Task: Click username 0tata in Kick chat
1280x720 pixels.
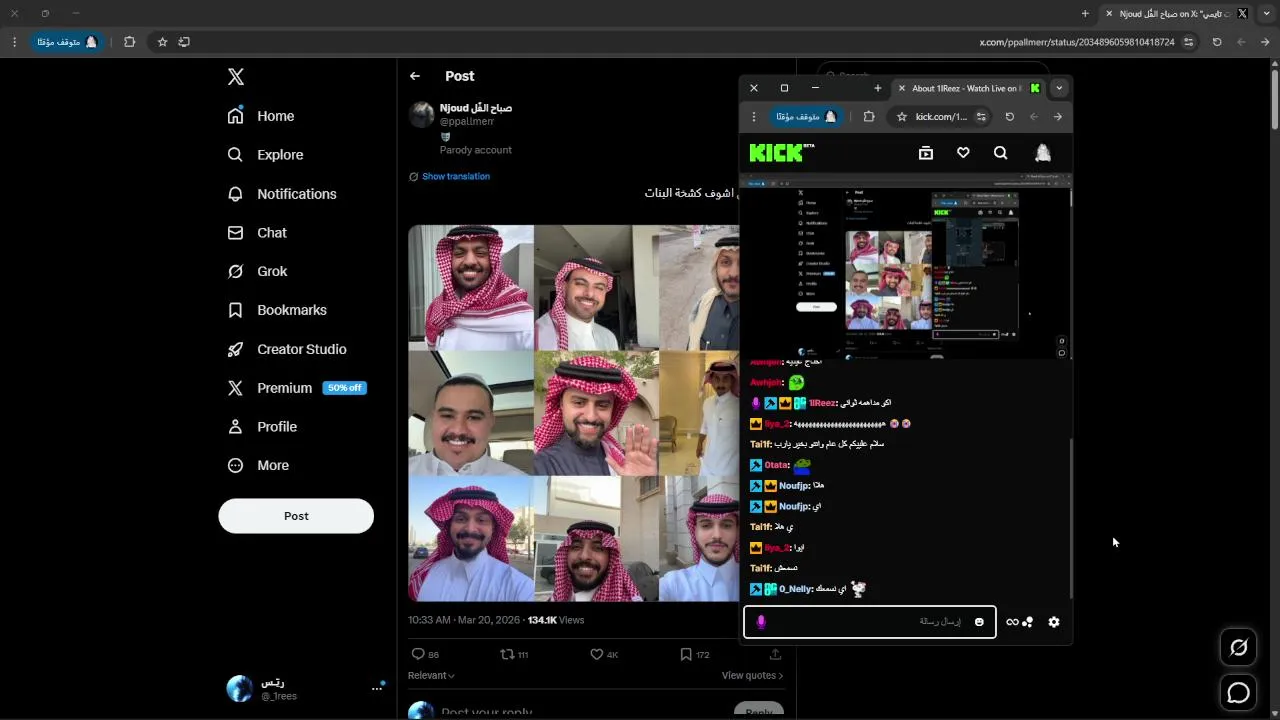Action: point(777,465)
